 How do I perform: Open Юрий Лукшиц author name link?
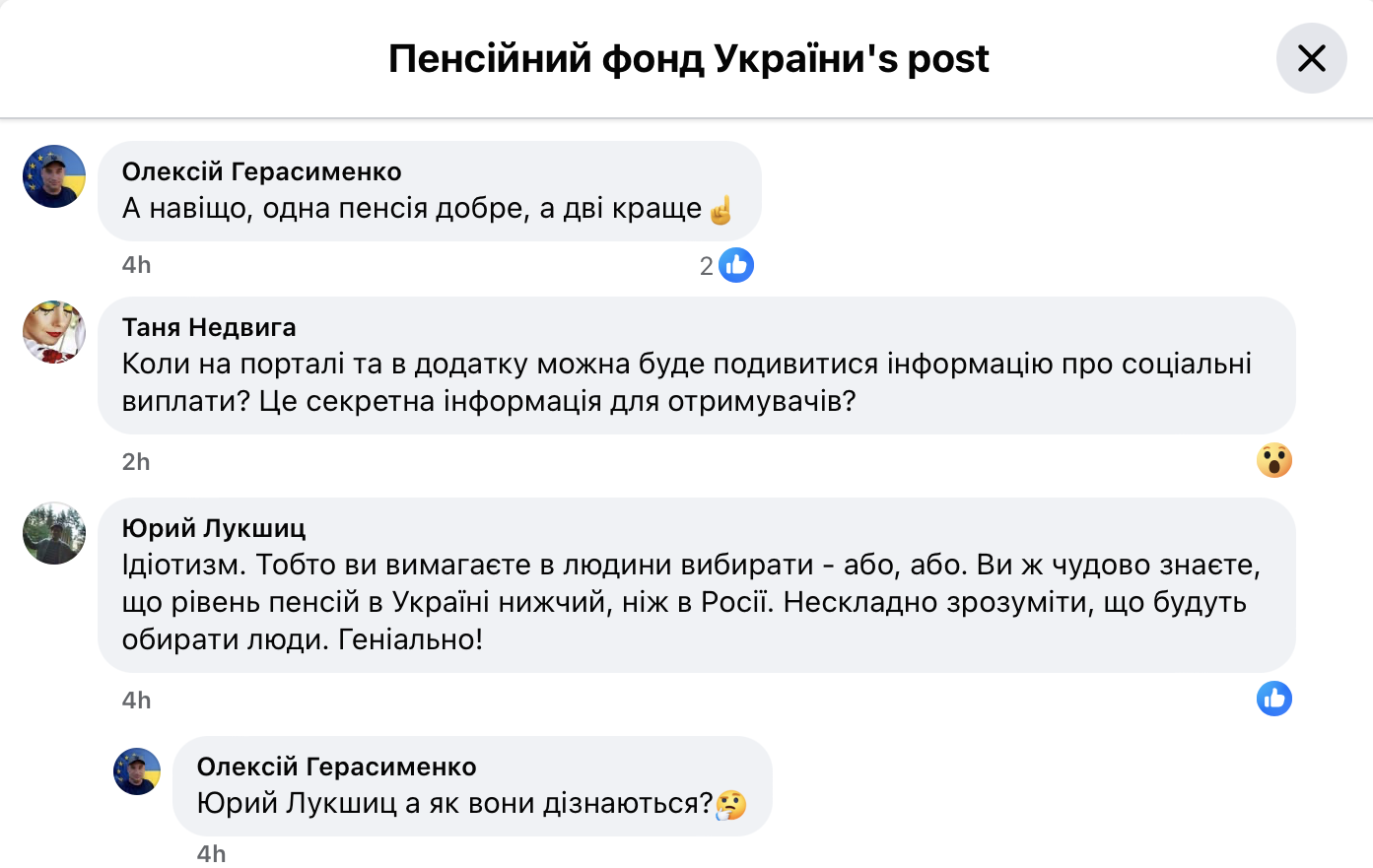click(x=214, y=528)
